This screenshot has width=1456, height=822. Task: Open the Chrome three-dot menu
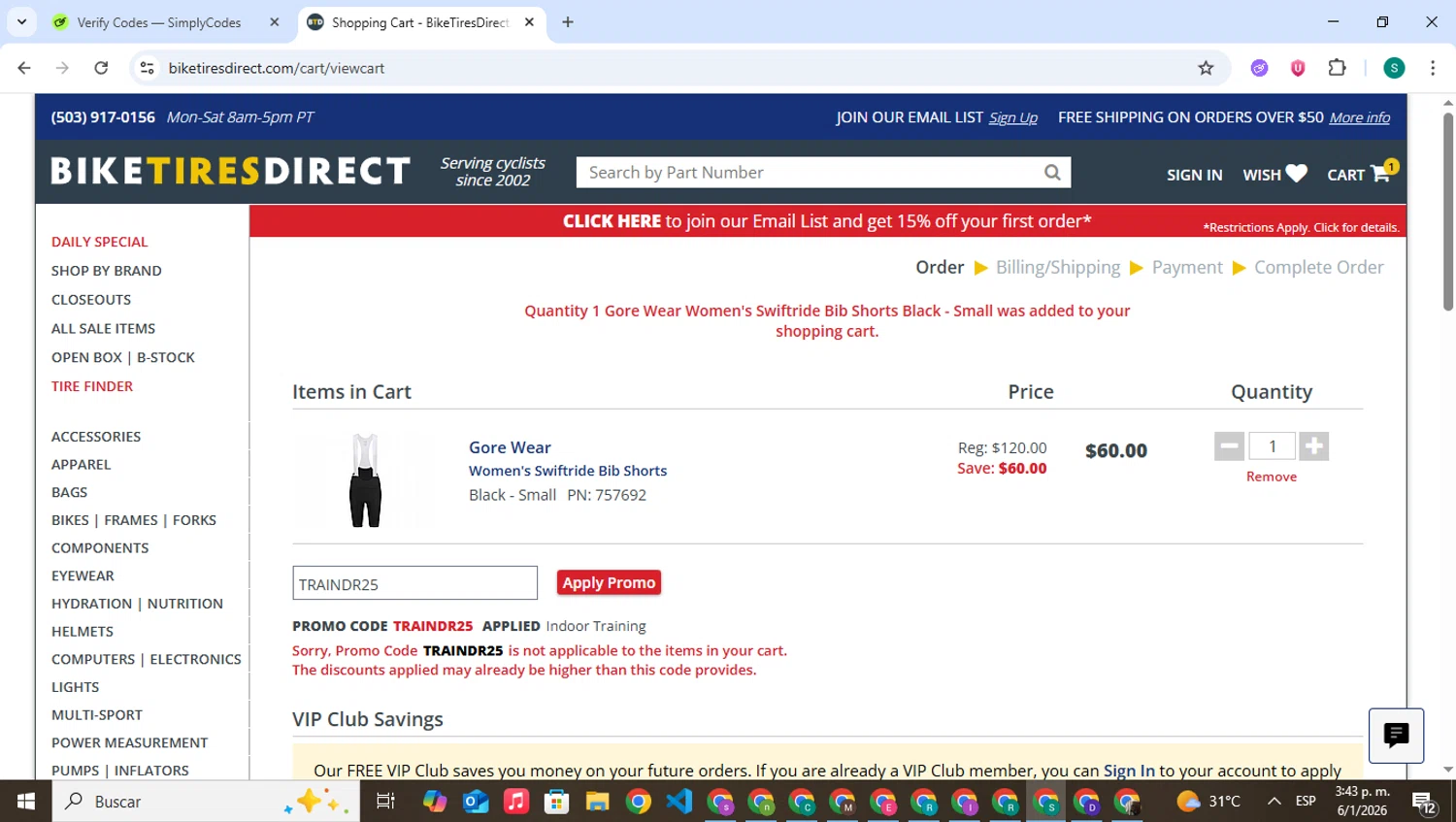[x=1433, y=68]
